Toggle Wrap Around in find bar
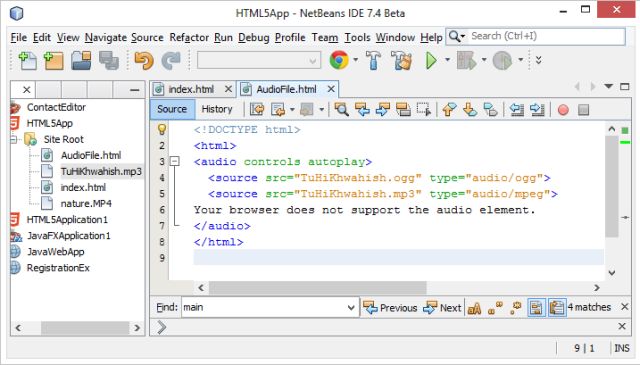Screen dimensions: 640x365 pyautogui.click(x=556, y=308)
